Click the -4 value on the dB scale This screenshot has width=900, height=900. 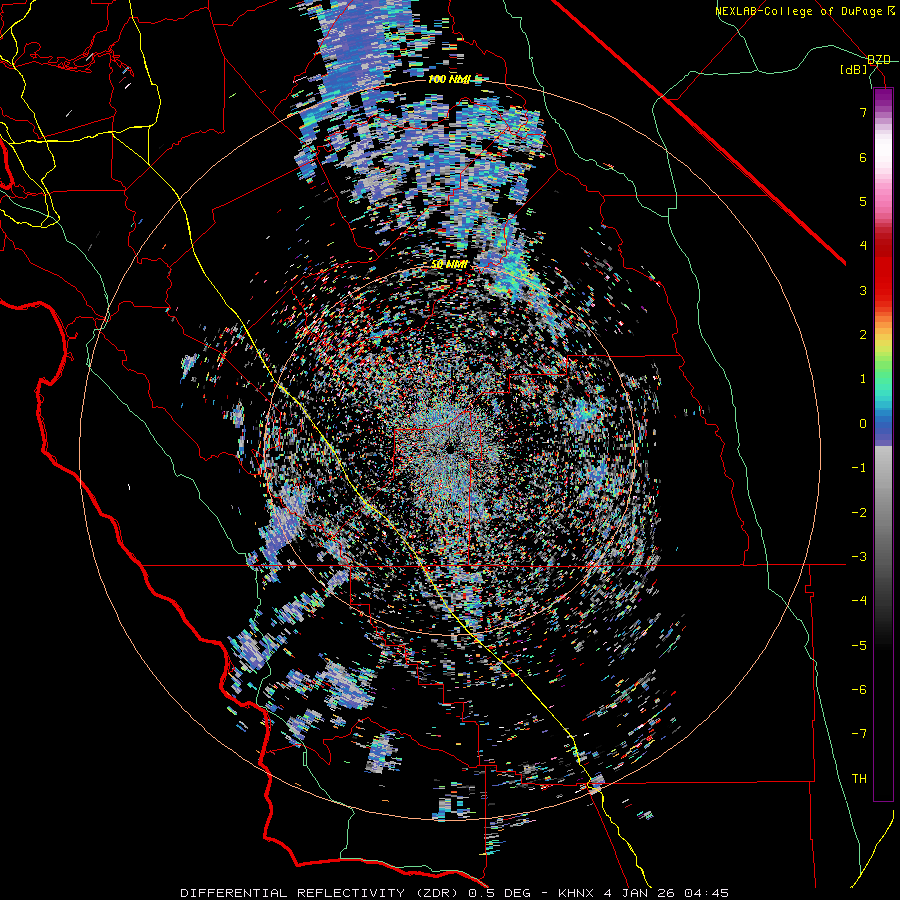(x=859, y=600)
